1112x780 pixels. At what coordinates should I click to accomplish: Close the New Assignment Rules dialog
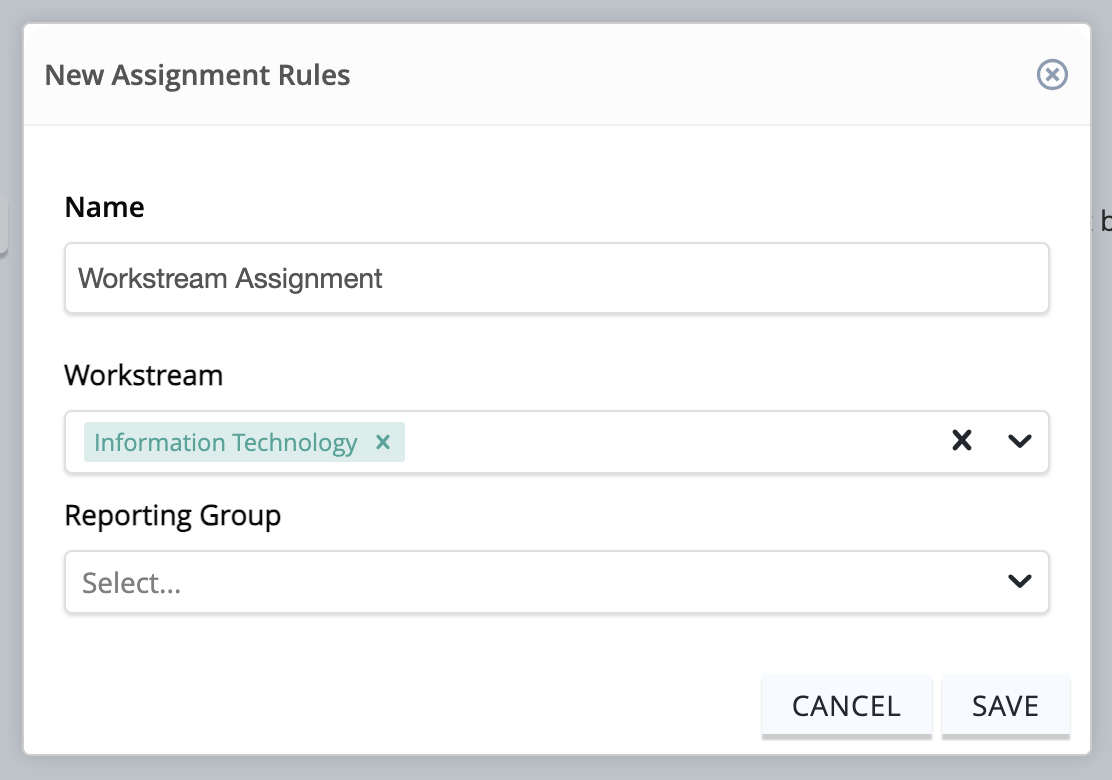coord(1052,74)
